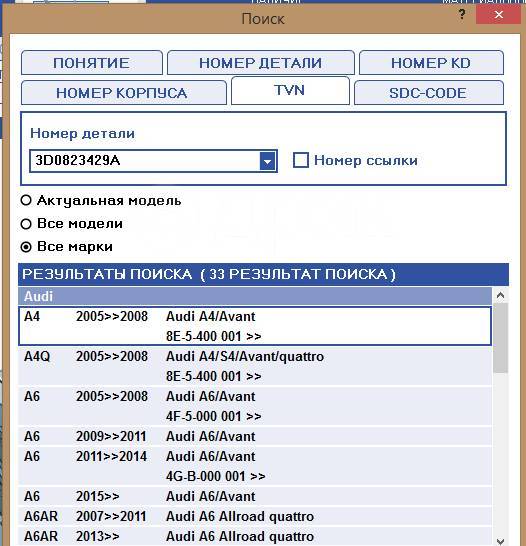
Task: Click the results list scrollbar thumb
Action: click(501, 338)
